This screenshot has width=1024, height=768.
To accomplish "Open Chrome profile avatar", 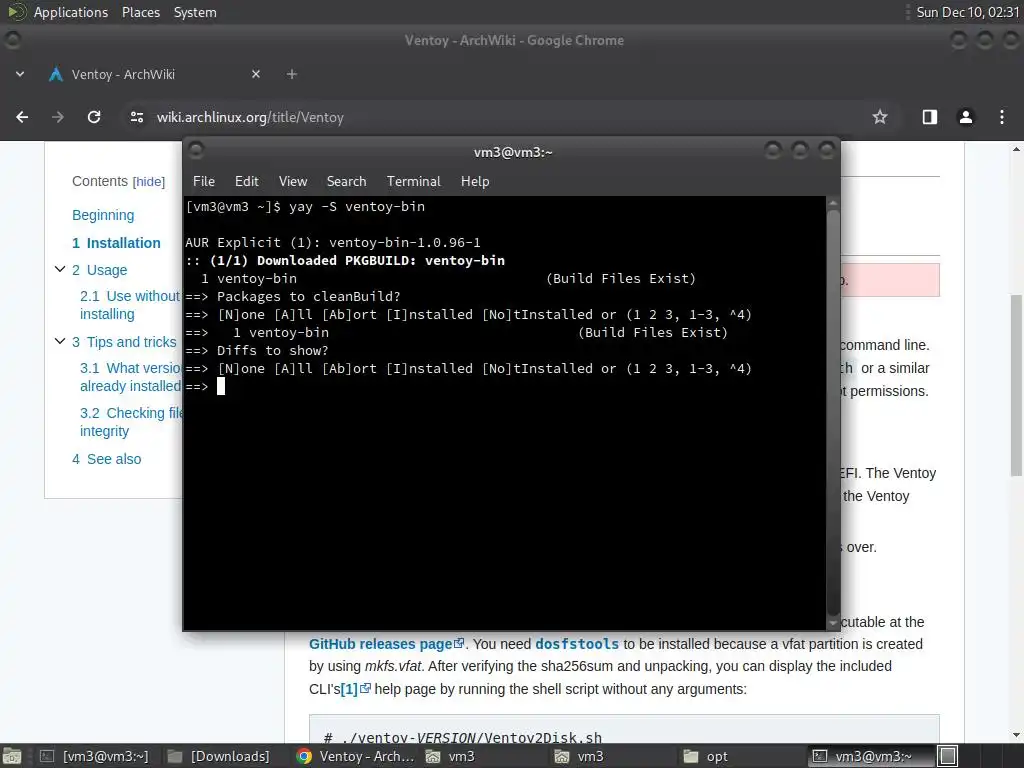I will (x=965, y=117).
